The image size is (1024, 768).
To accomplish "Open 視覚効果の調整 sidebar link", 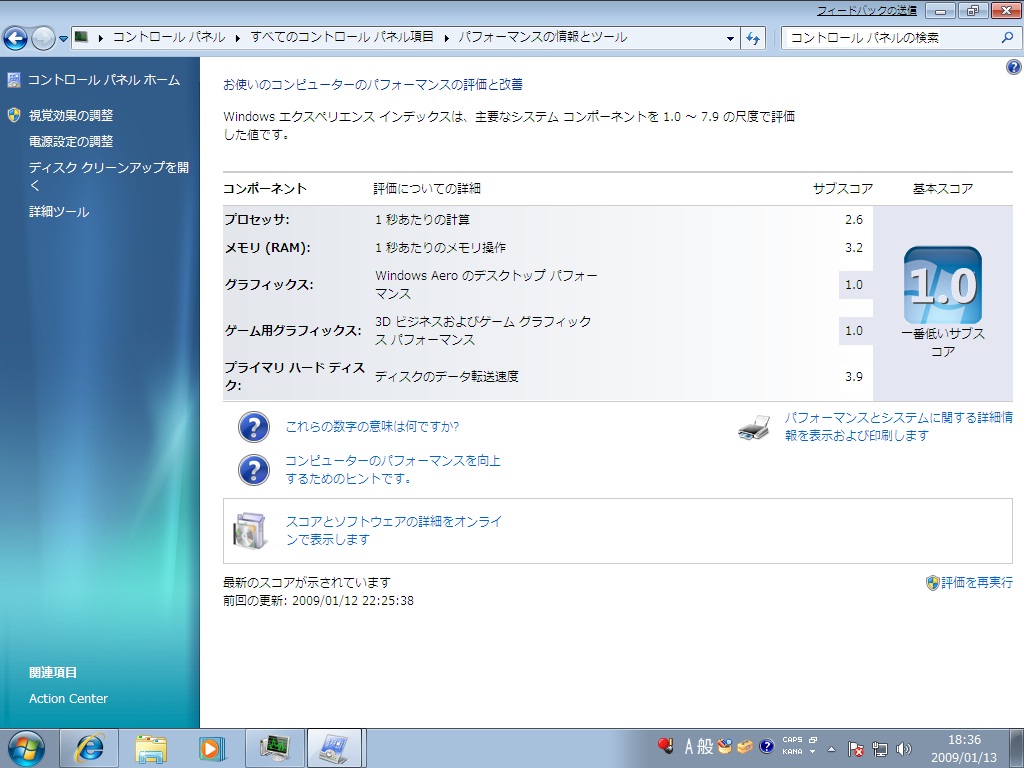I will coord(71,116).
